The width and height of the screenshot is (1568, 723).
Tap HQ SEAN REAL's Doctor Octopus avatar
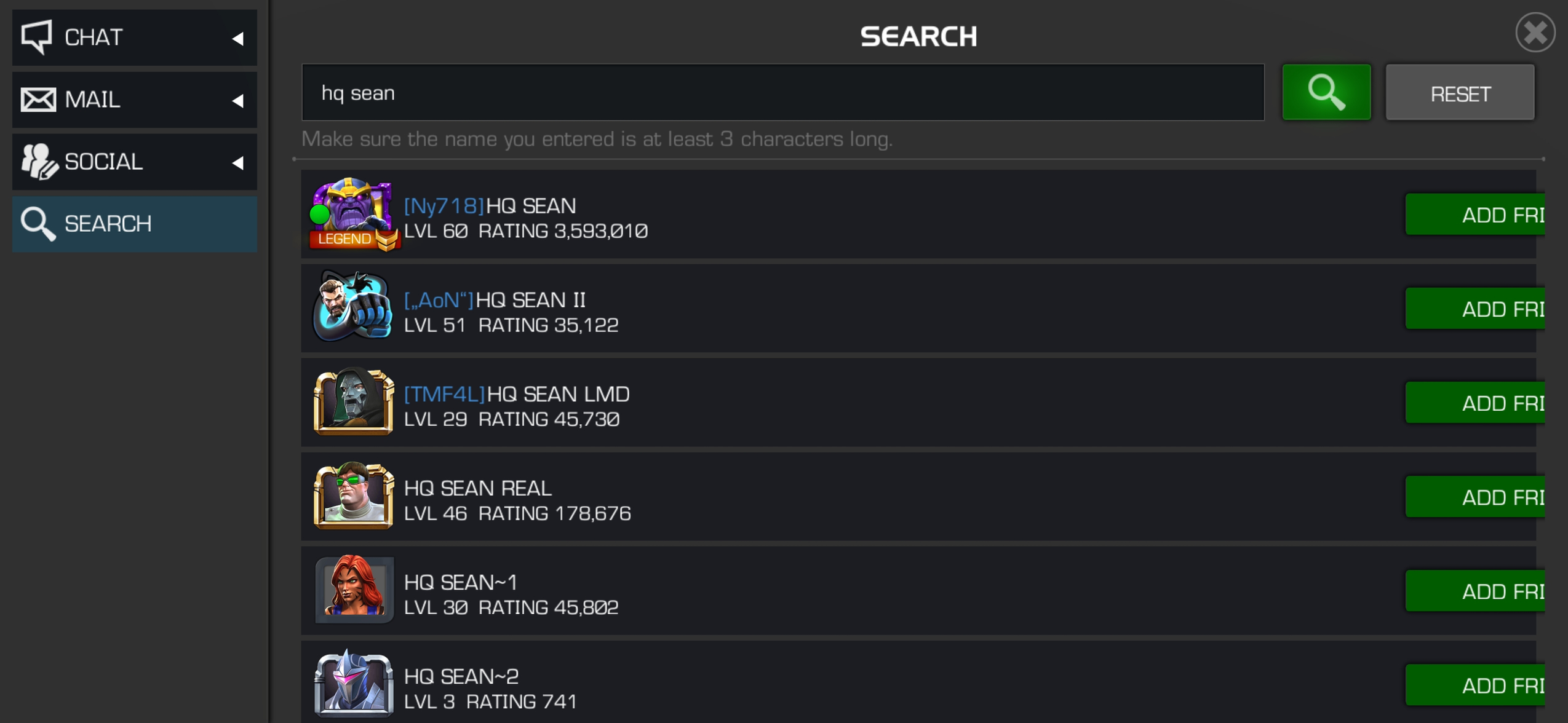[x=352, y=496]
